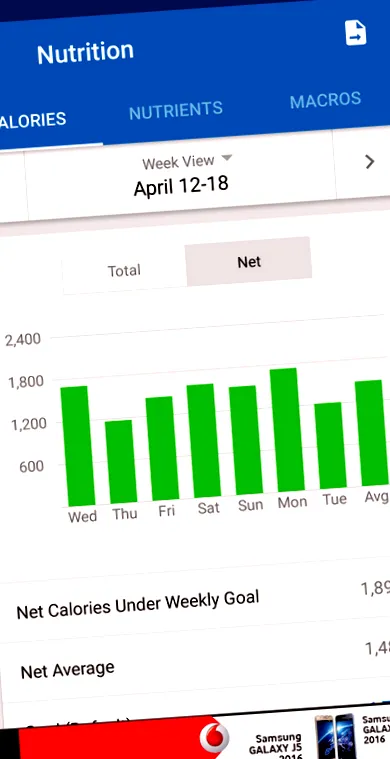Click the 1,200 axis label
The image size is (390, 759).
pos(28,425)
